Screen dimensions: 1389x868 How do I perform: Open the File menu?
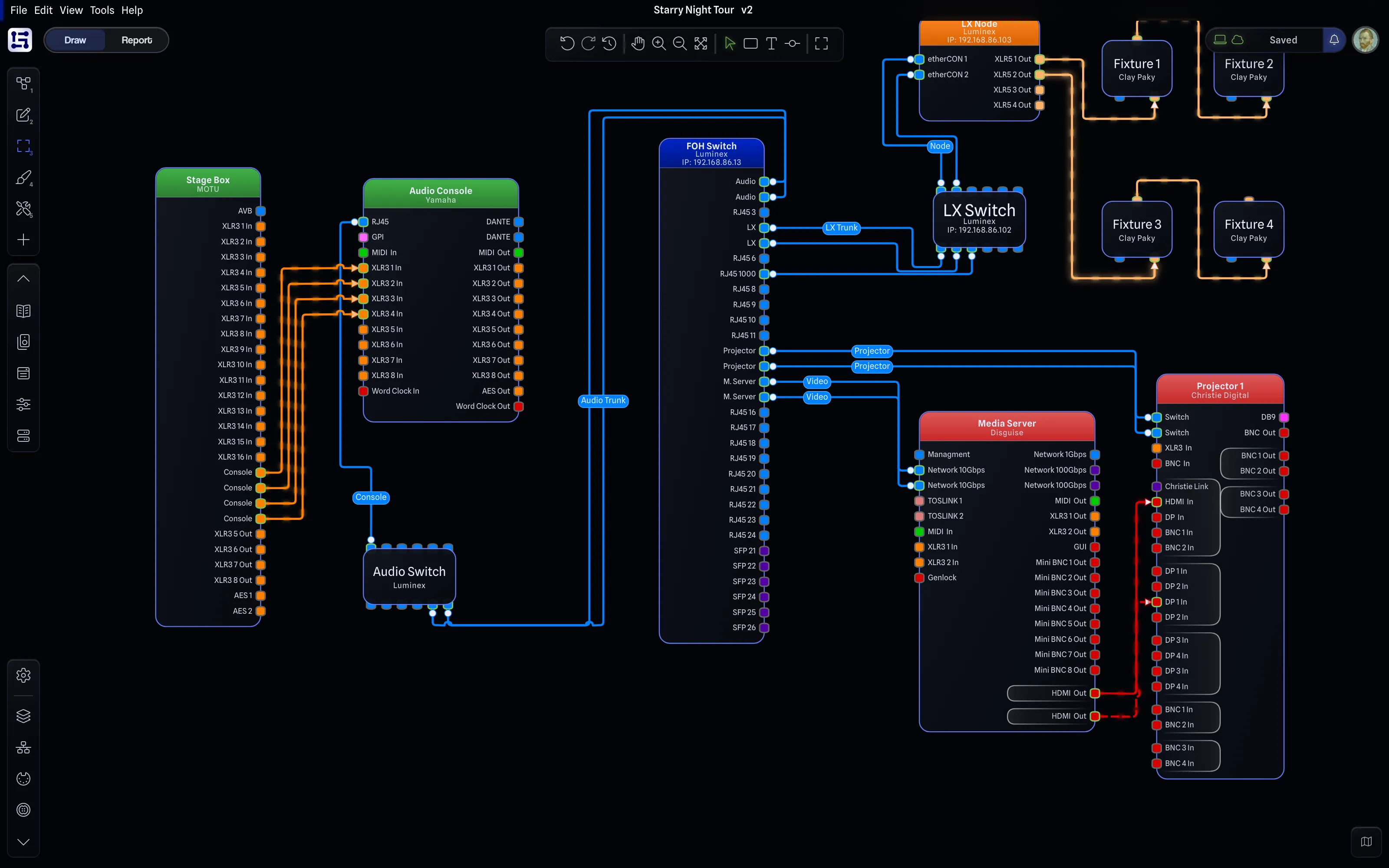(18, 10)
